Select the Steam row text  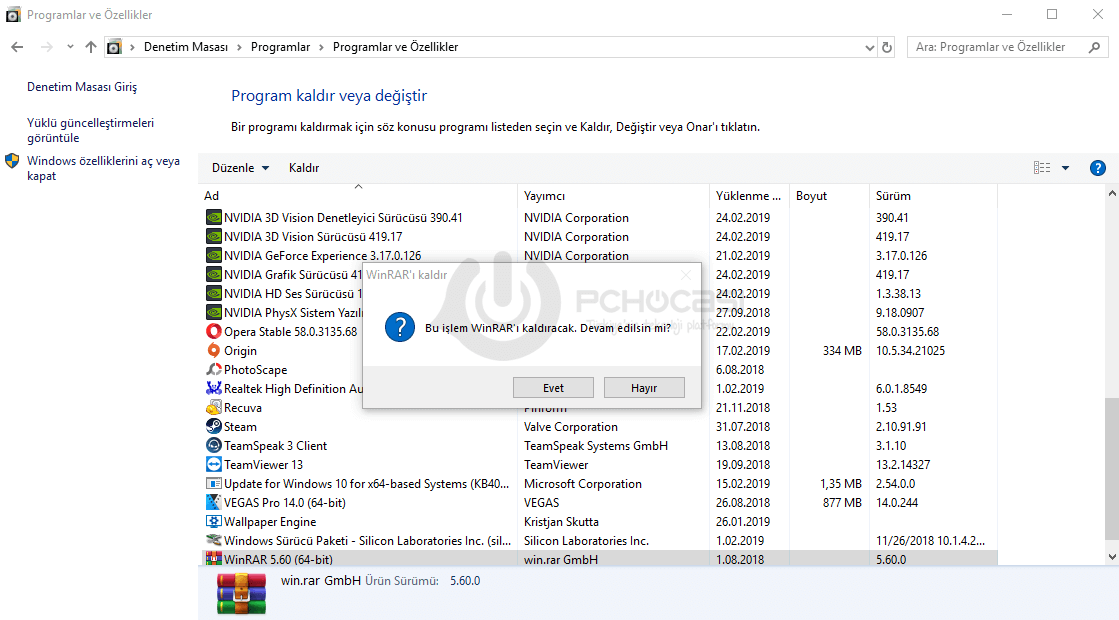(240, 427)
